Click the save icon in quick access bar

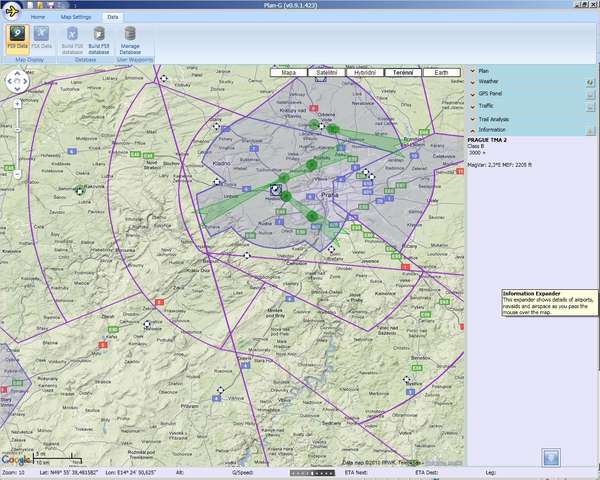pyautogui.click(x=50, y=5)
